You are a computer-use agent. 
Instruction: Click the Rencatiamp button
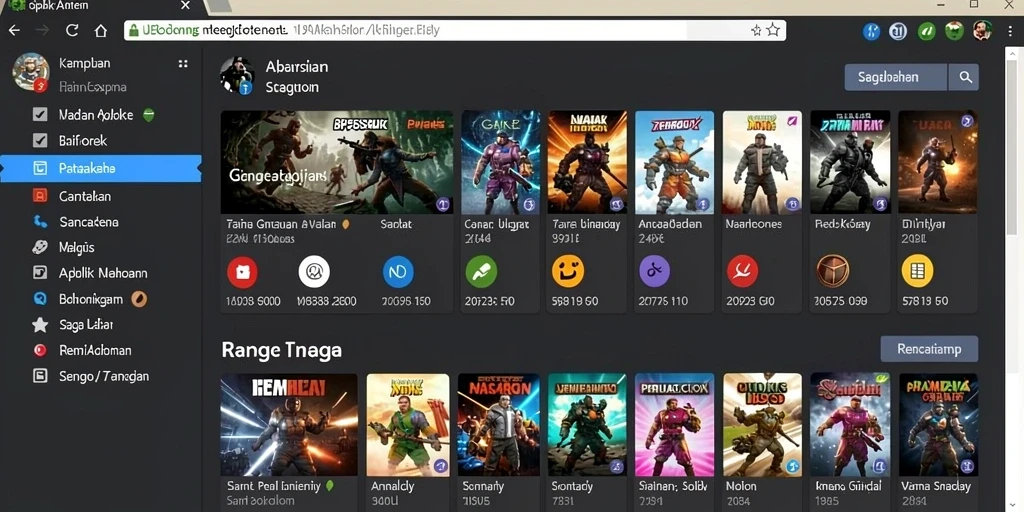pos(929,349)
